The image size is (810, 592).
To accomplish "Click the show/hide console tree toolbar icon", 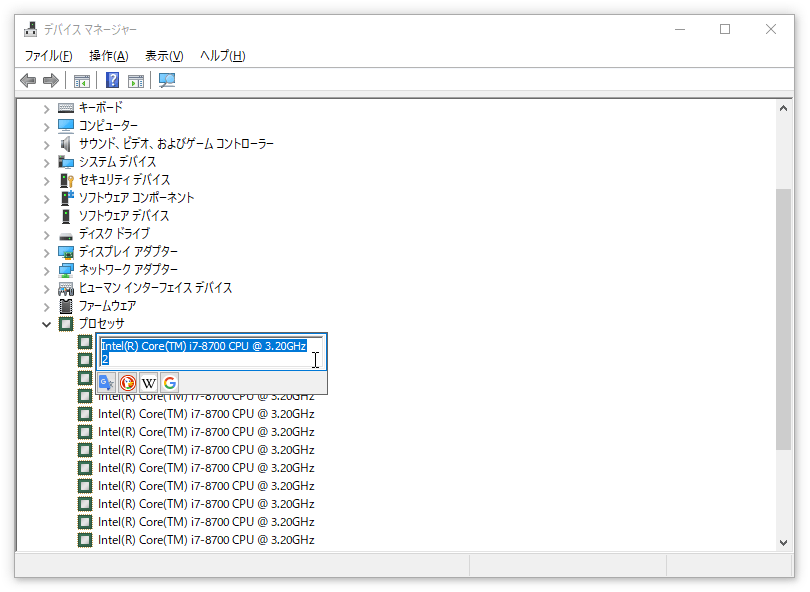I will click(x=82, y=81).
